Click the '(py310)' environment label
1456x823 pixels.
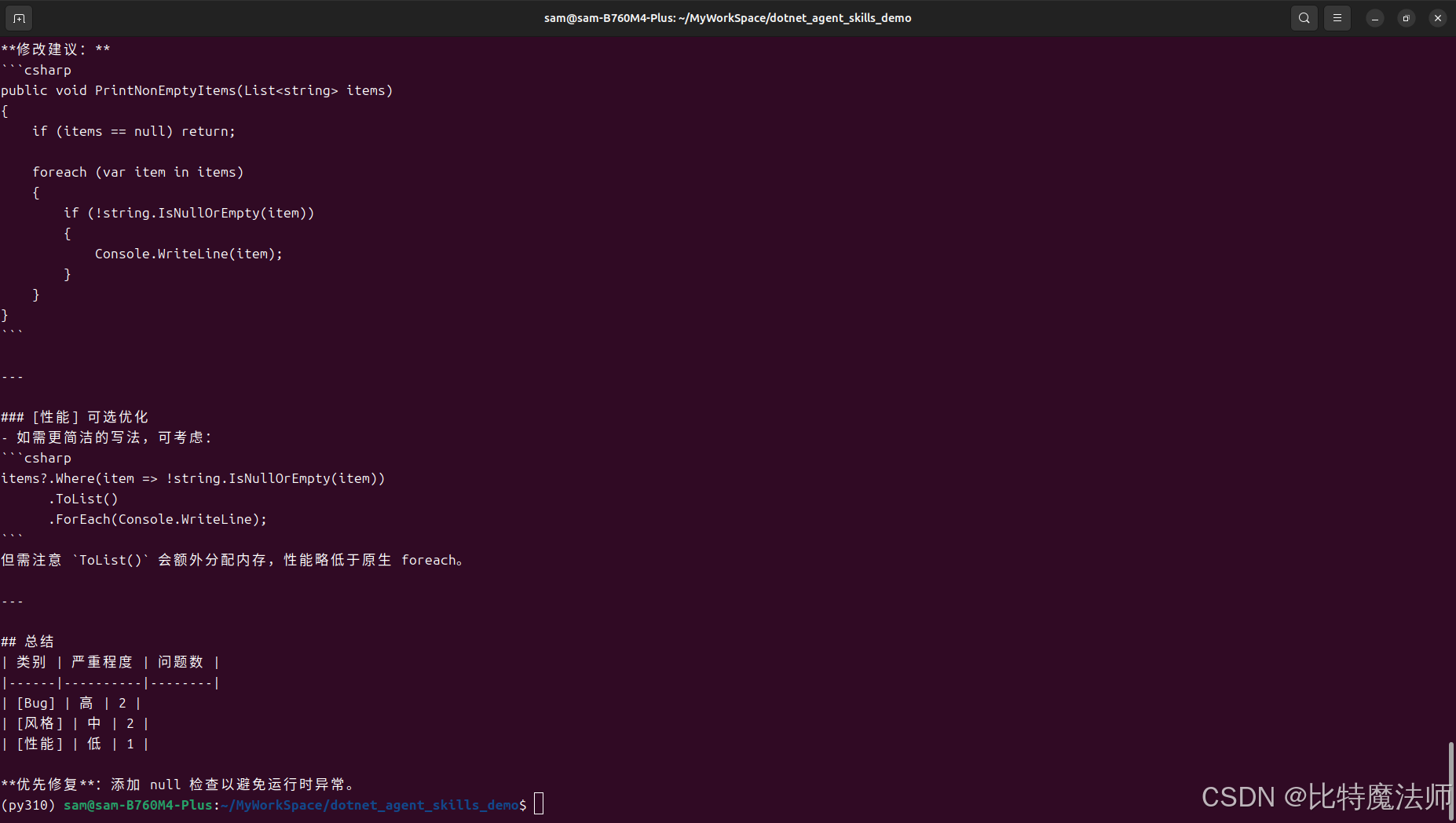point(28,805)
